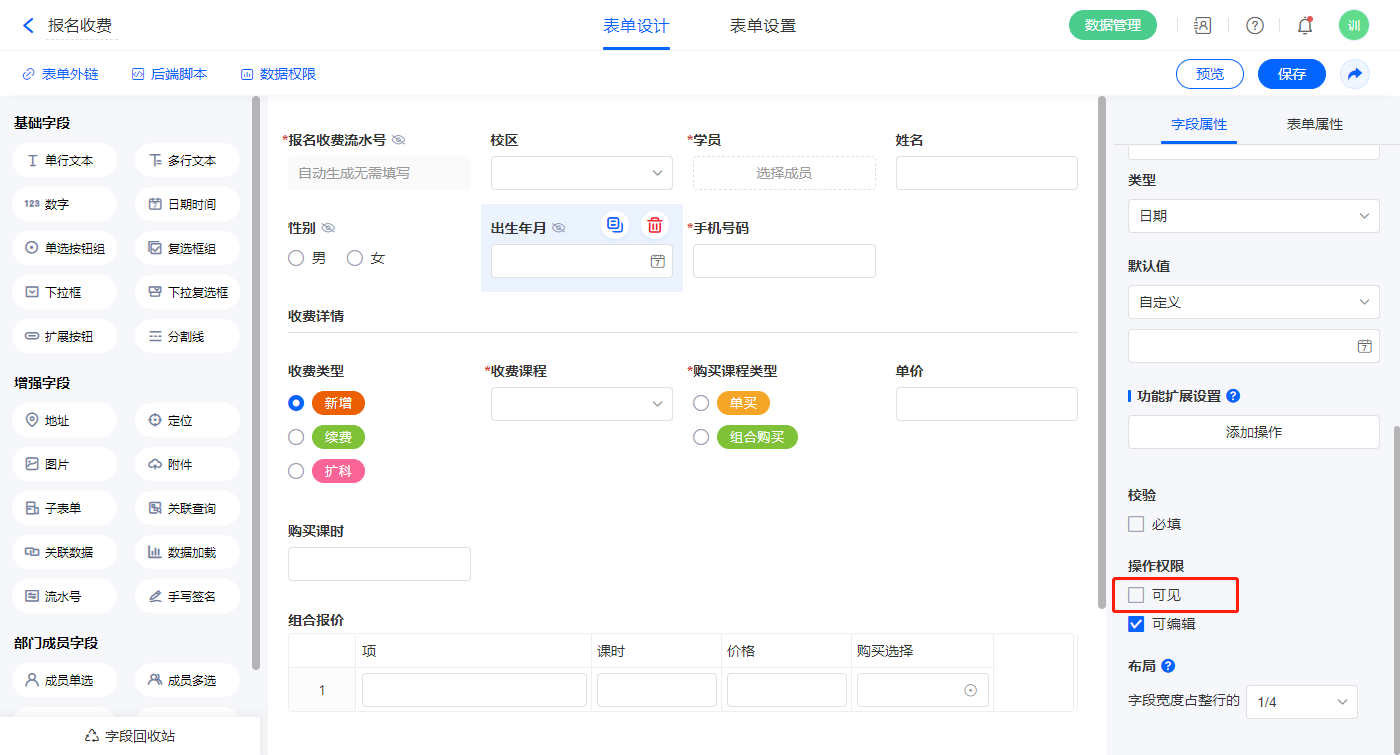This screenshot has width=1400, height=755.
Task: Click the 手机号码 input field
Action: coord(783,261)
